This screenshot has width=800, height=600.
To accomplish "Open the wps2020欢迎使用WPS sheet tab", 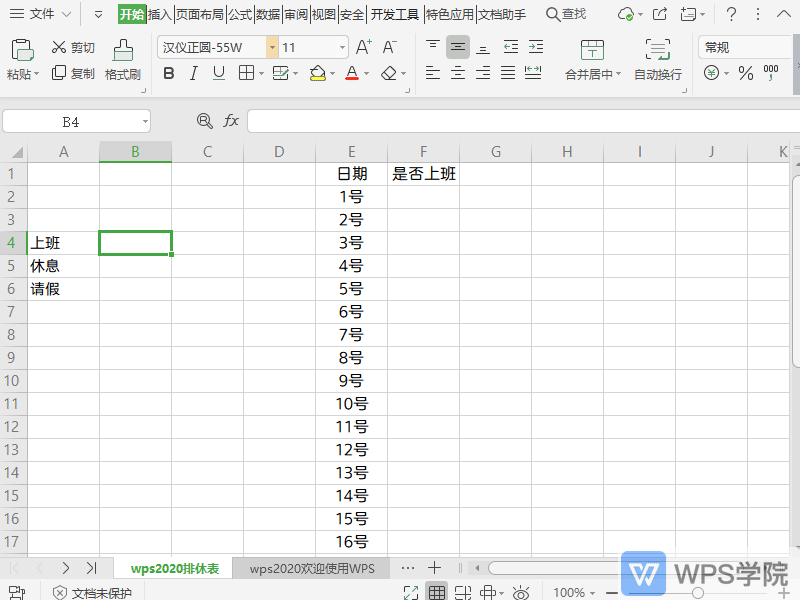I will (312, 568).
